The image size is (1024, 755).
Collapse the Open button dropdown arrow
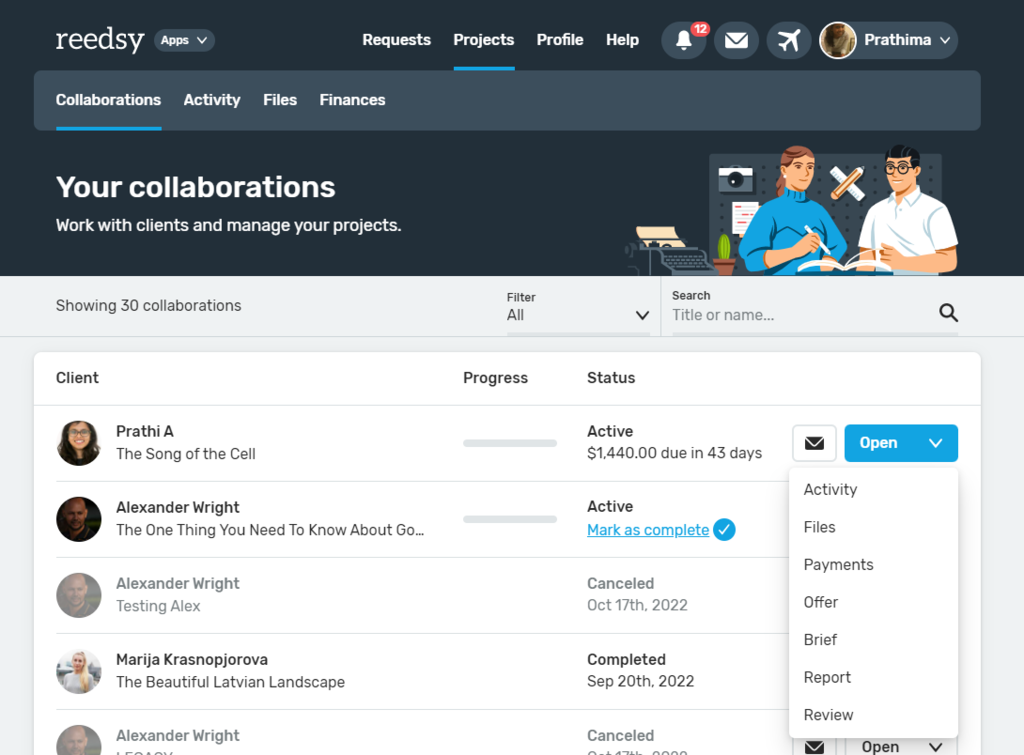[x=935, y=443]
